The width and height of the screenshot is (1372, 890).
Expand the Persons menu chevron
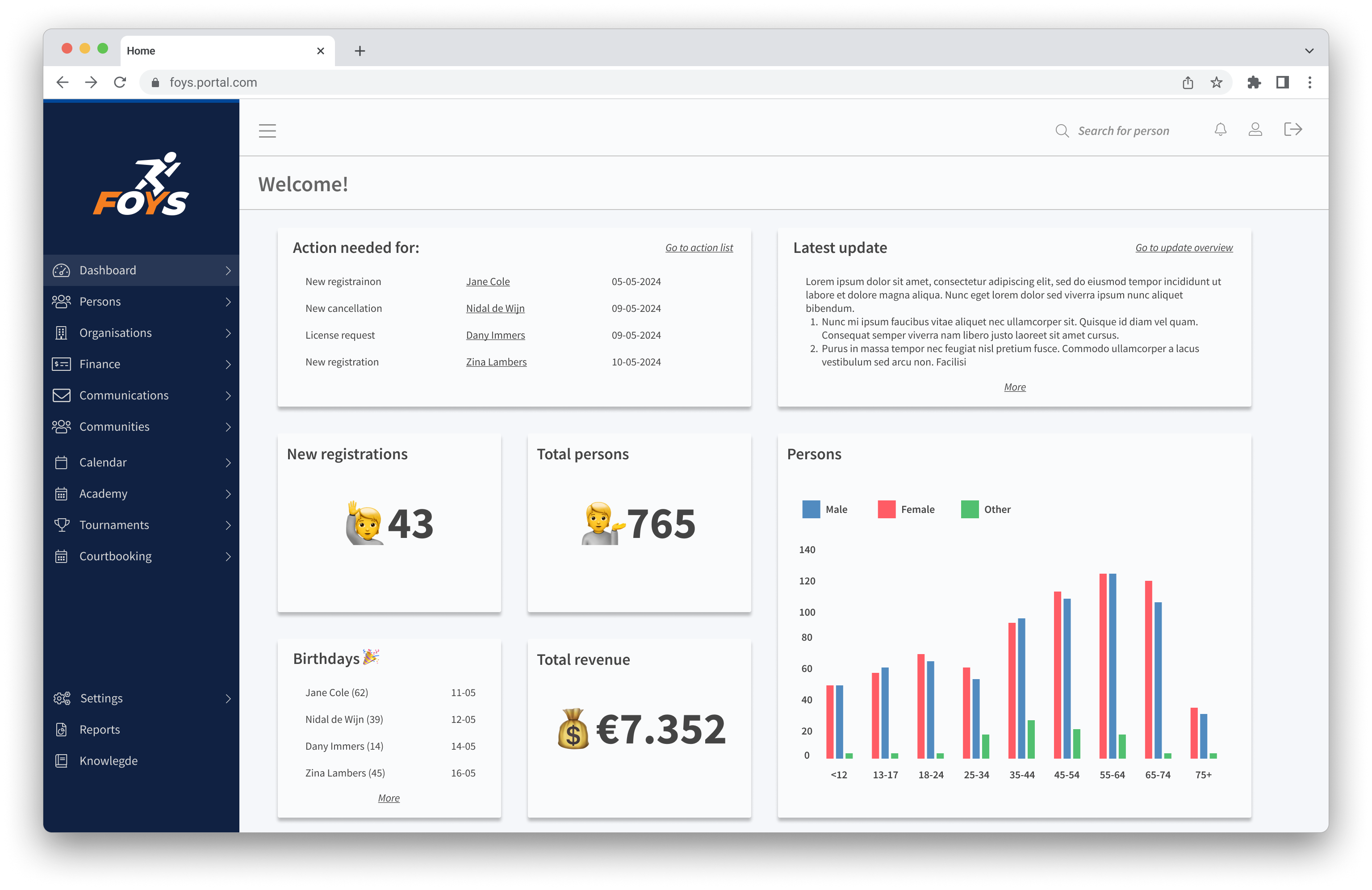227,301
